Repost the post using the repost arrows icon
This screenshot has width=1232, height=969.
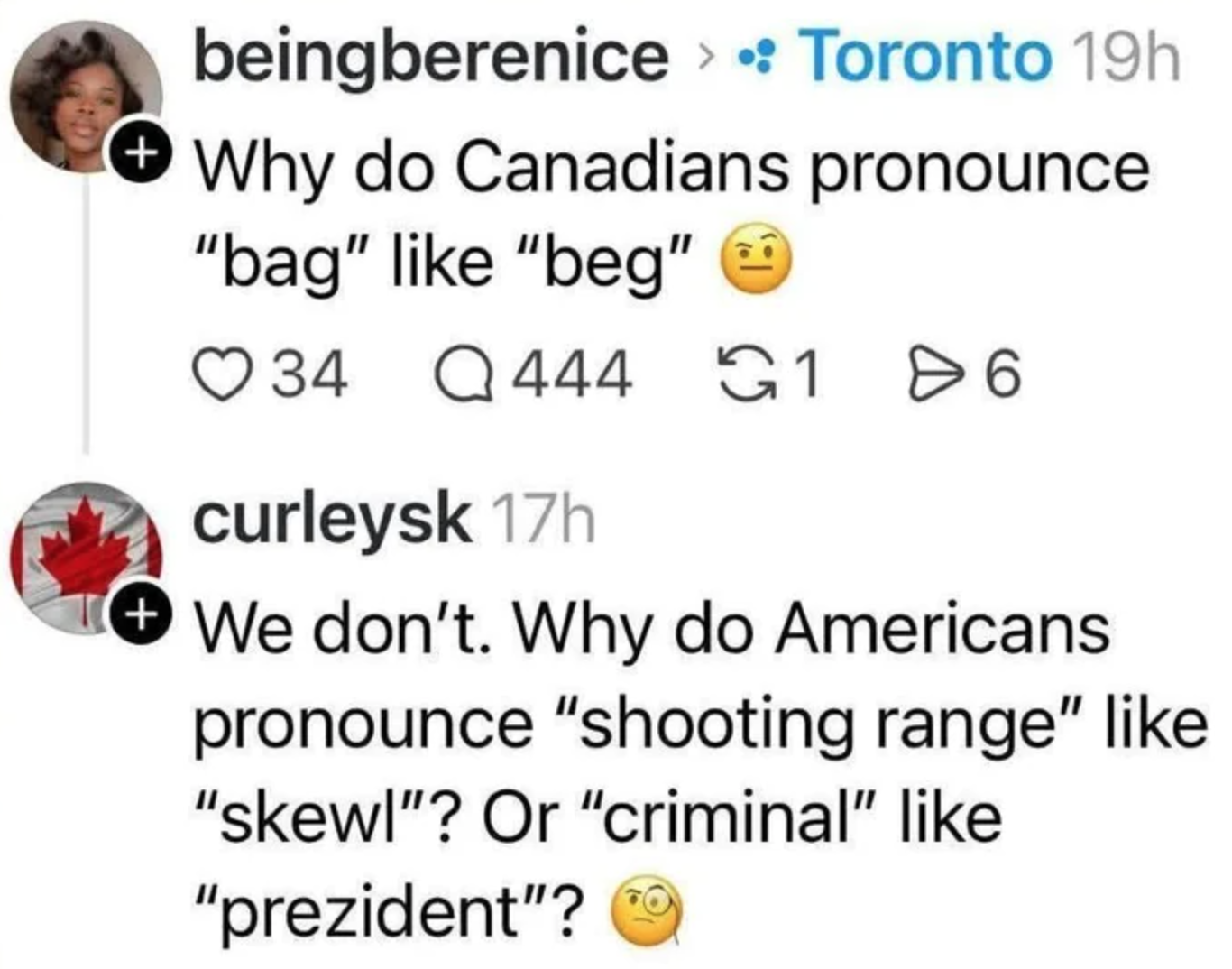coord(743,375)
